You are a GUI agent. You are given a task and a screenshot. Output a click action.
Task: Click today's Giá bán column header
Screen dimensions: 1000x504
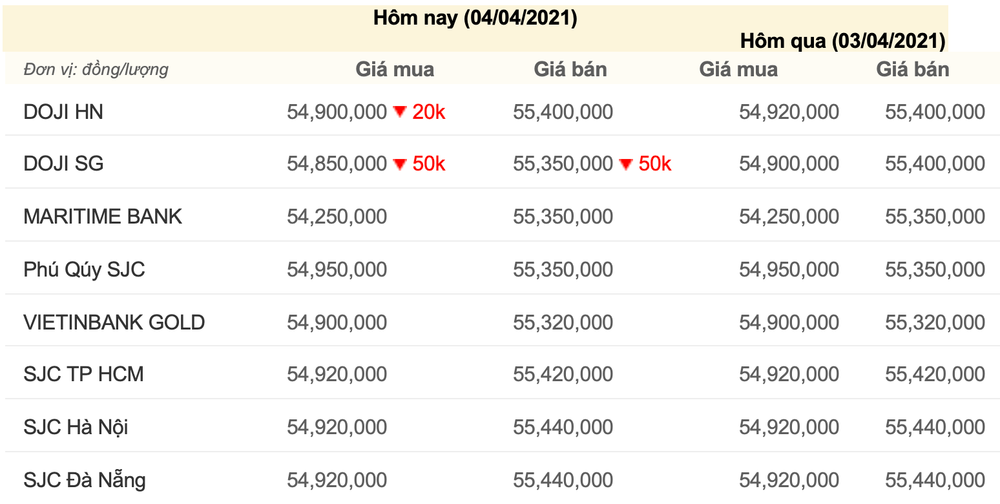(x=570, y=69)
